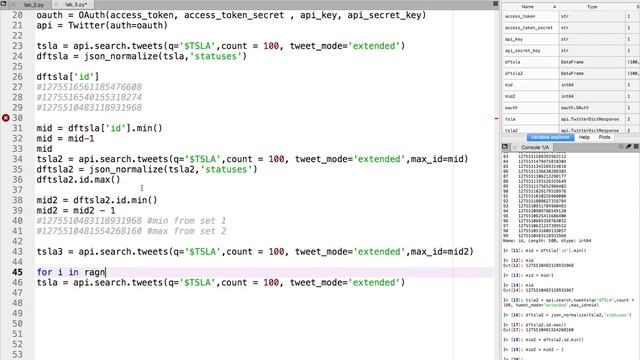Select the access_token_secret variable row

[571, 28]
